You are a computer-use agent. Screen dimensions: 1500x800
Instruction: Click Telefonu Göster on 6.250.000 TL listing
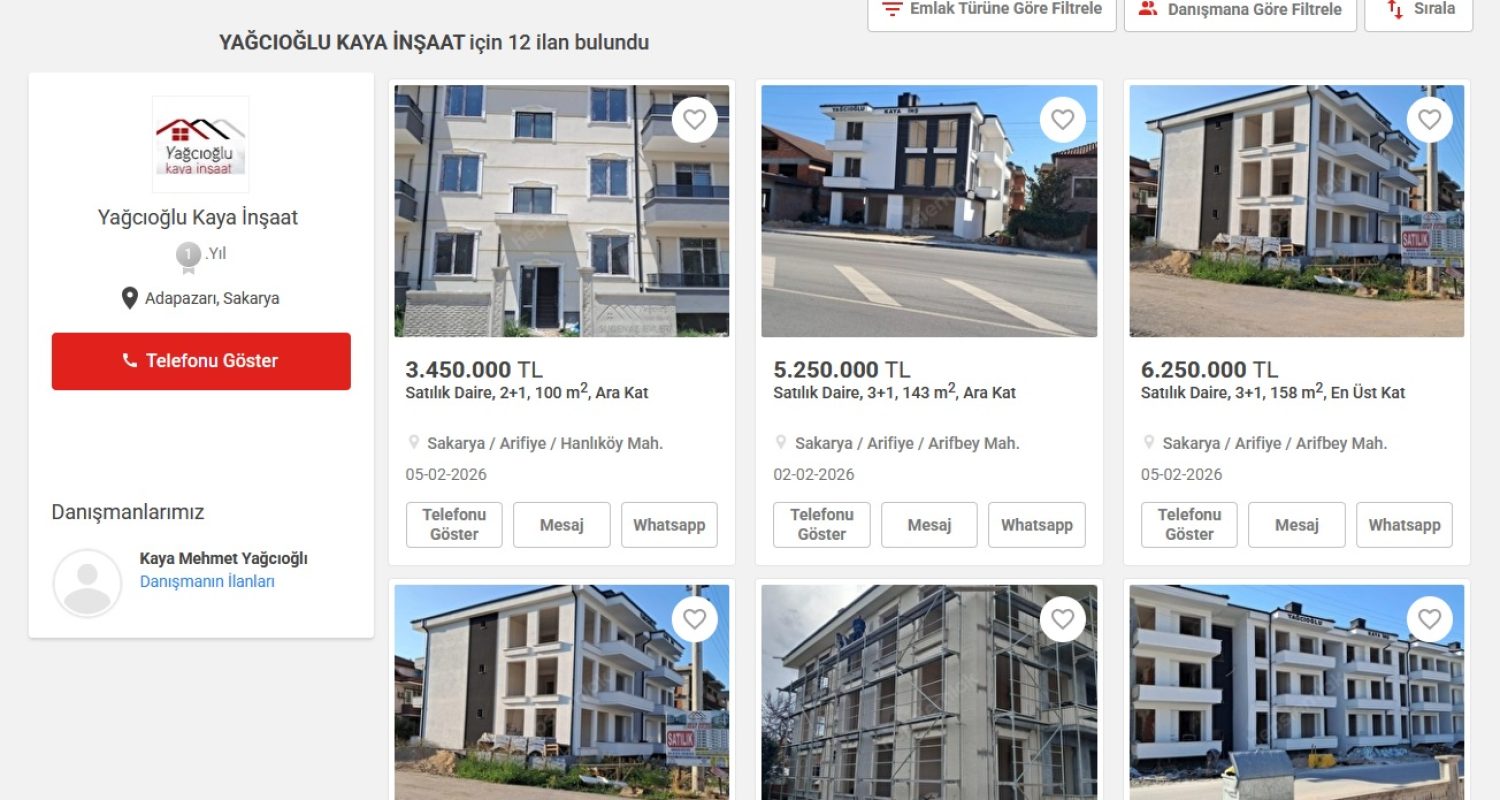point(1189,525)
